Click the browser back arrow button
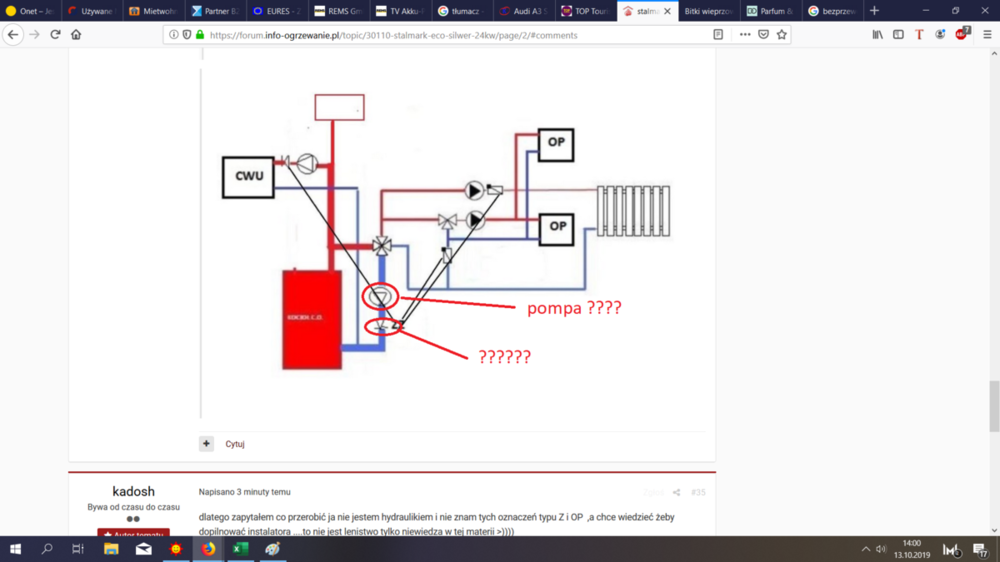 13,34
